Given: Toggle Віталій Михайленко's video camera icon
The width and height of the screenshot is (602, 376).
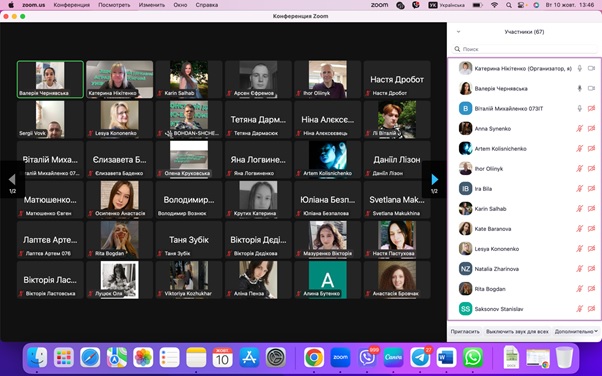Looking at the screenshot, I should pyautogui.click(x=591, y=109).
